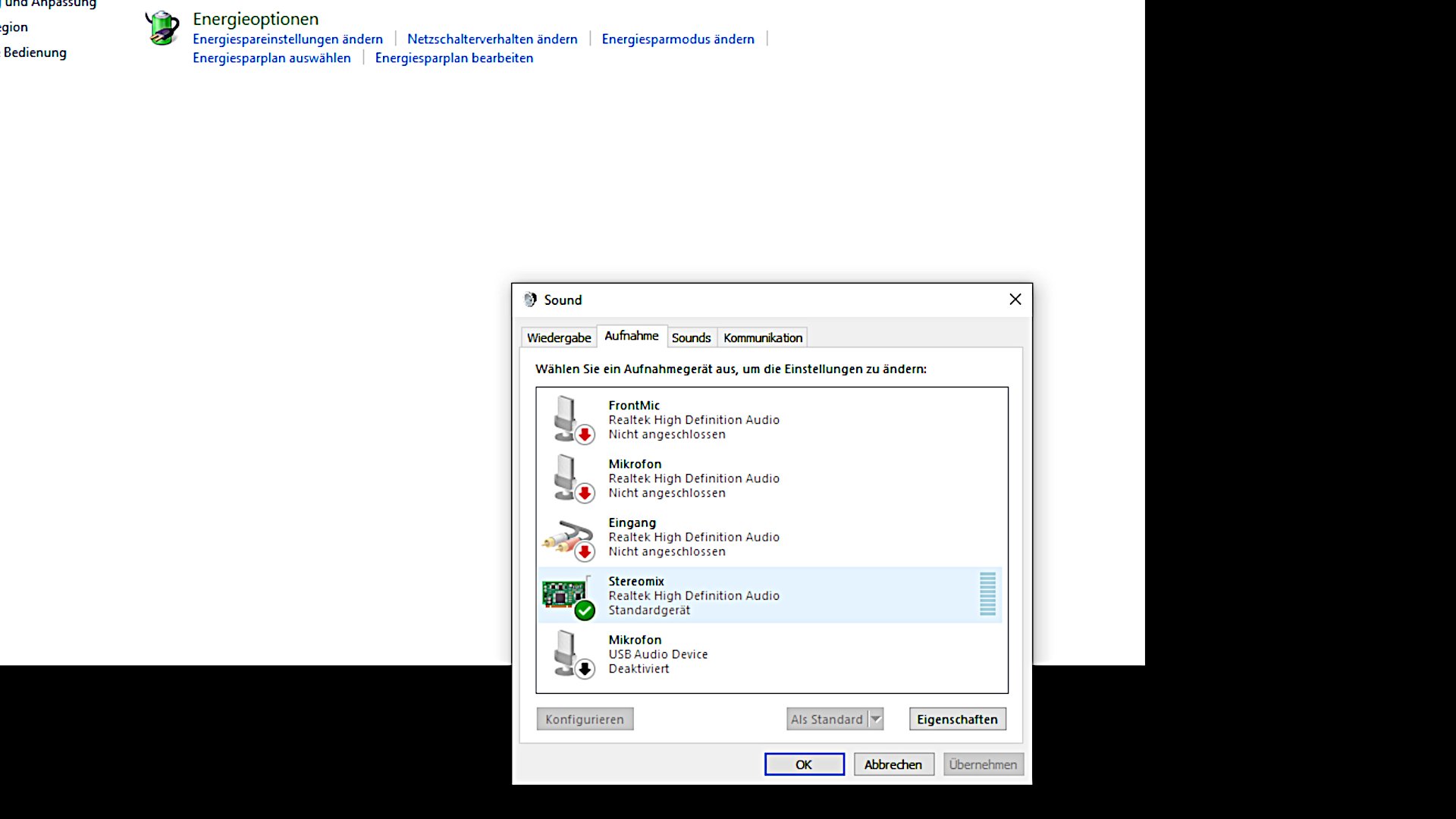Click the red disable badge on USB Mikrofon
1456x819 pixels.
pos(585,668)
